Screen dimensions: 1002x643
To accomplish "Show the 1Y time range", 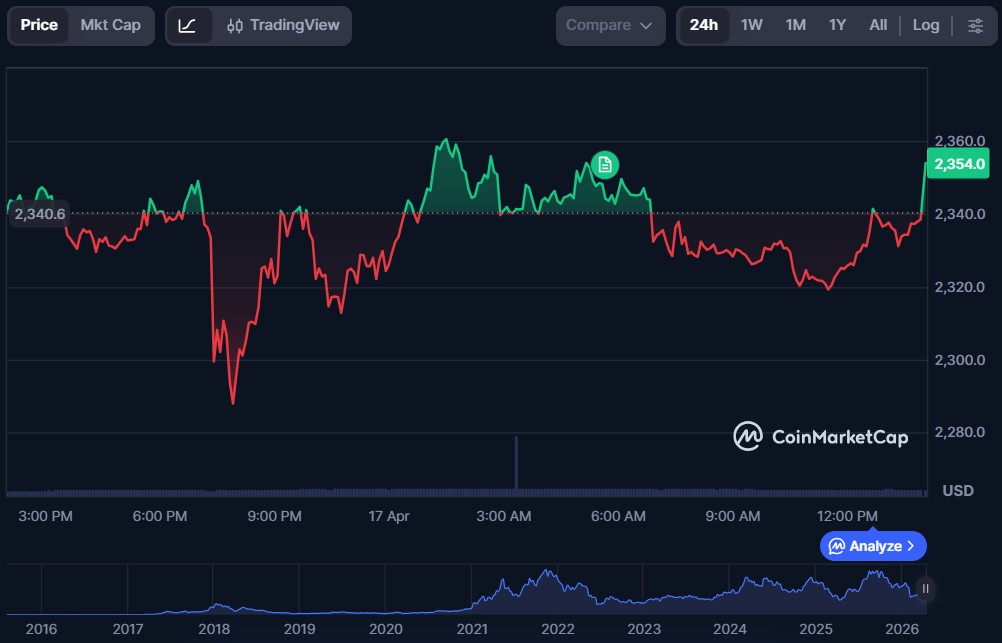I will click(837, 25).
